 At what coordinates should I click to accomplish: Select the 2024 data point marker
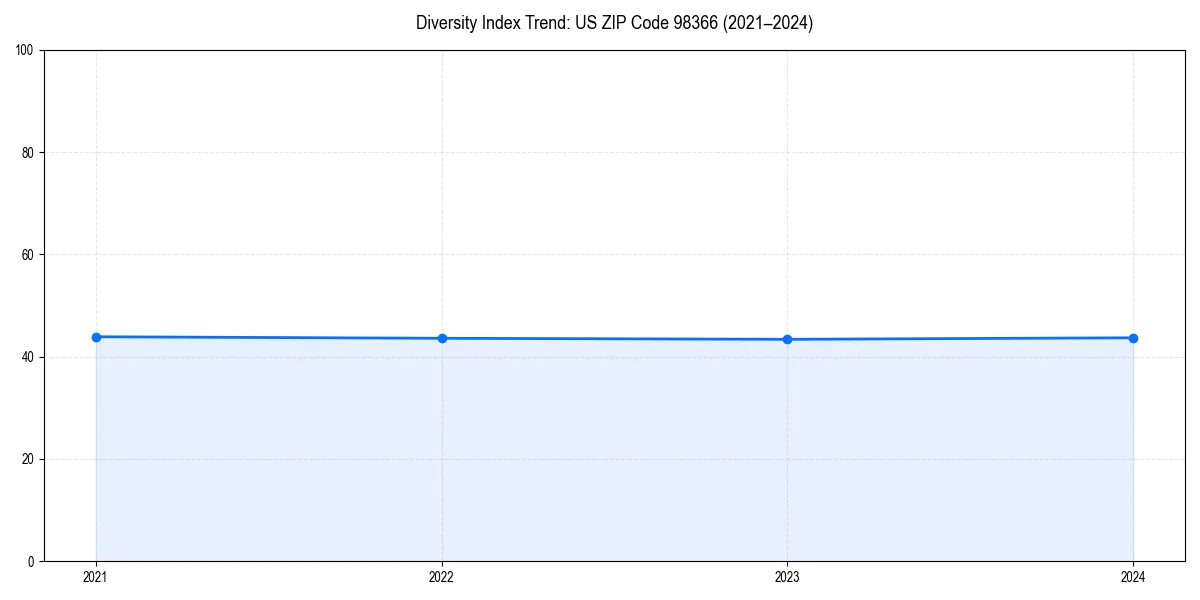click(x=1133, y=338)
